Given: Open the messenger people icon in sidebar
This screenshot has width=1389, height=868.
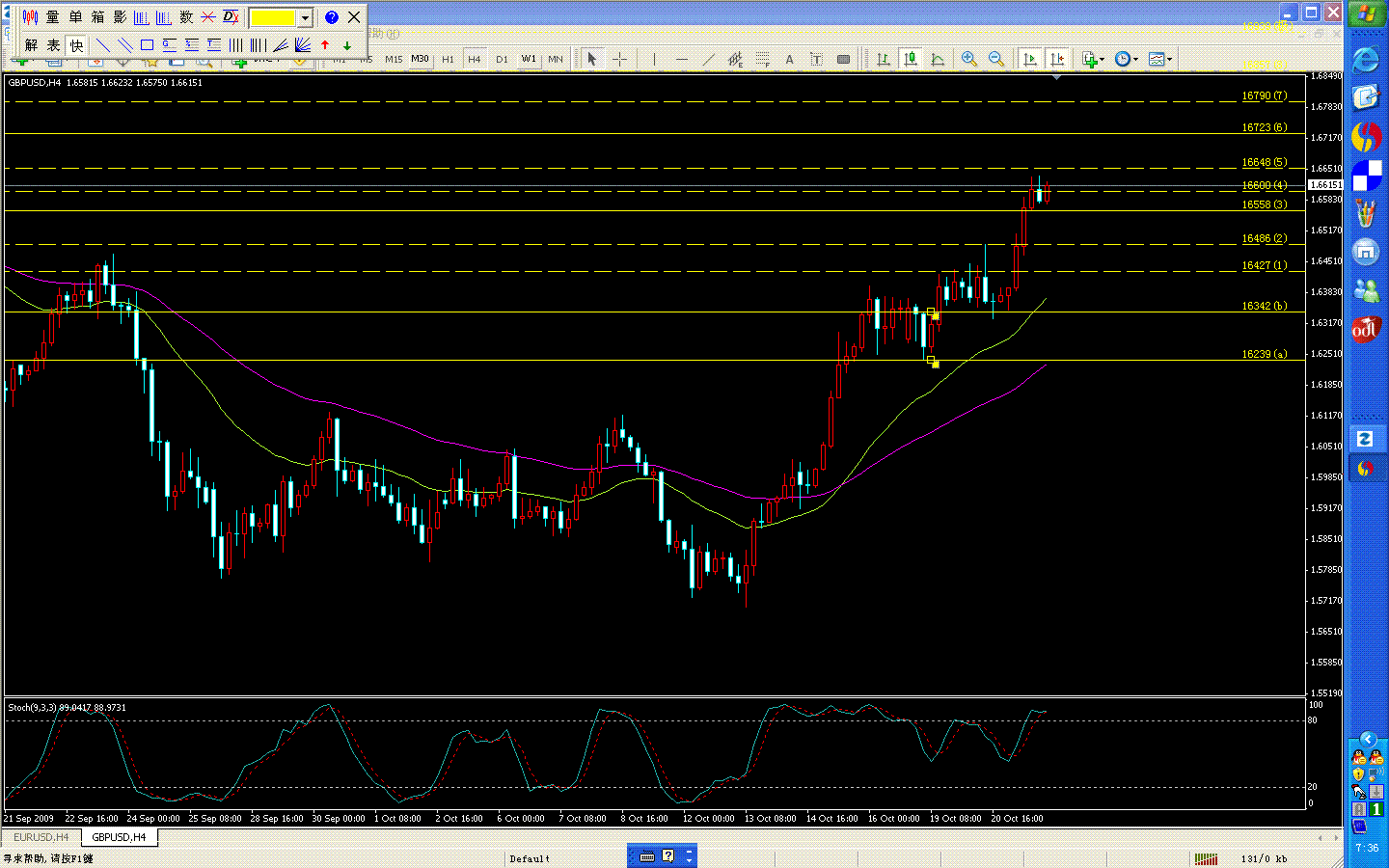Looking at the screenshot, I should [1366, 289].
